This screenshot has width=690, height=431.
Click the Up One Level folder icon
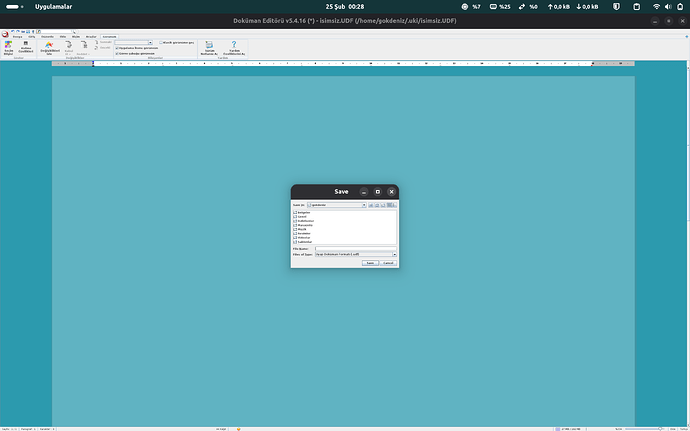(x=371, y=204)
